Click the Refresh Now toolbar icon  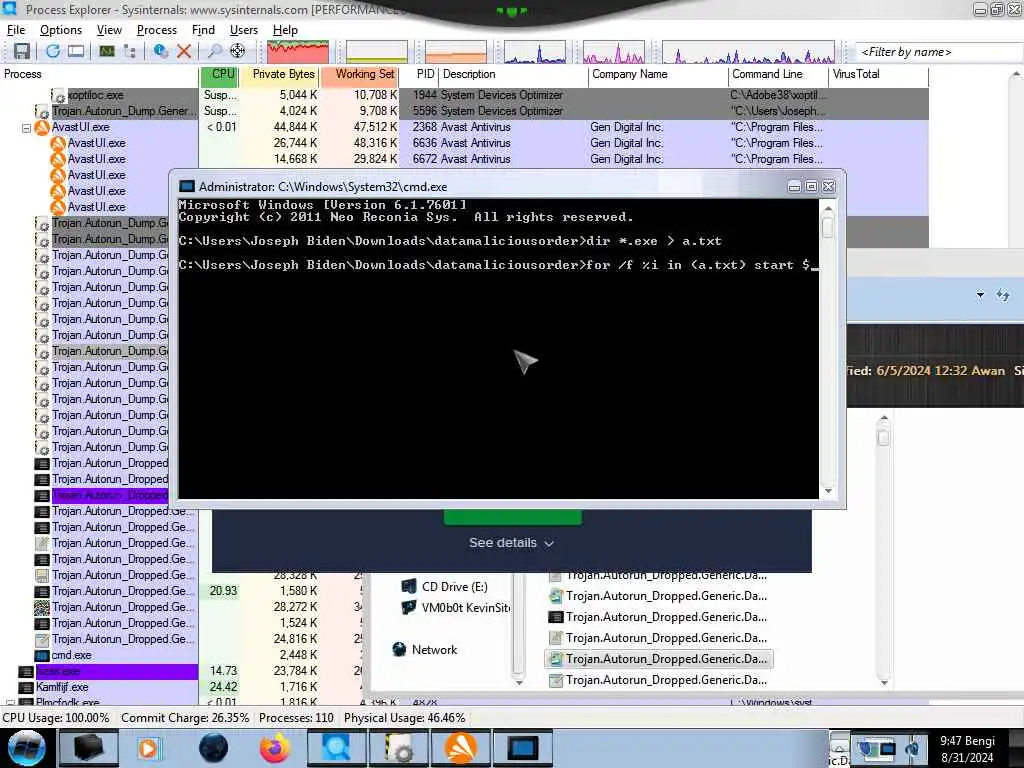(x=53, y=51)
